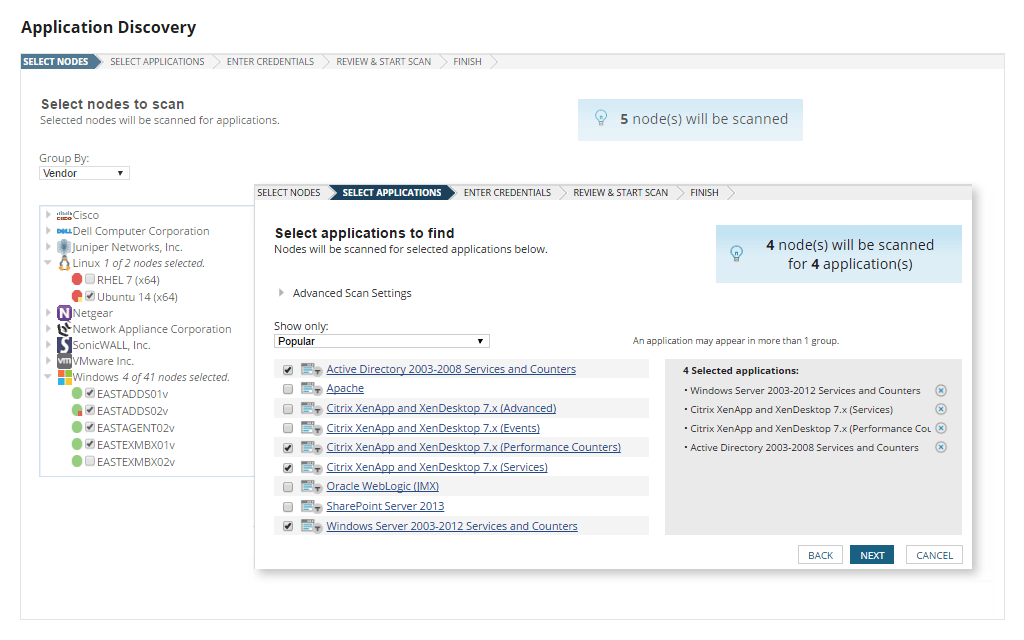Remove Windows Server 2003-2012 from selected applications
The image size is (1024, 640).
tap(940, 390)
